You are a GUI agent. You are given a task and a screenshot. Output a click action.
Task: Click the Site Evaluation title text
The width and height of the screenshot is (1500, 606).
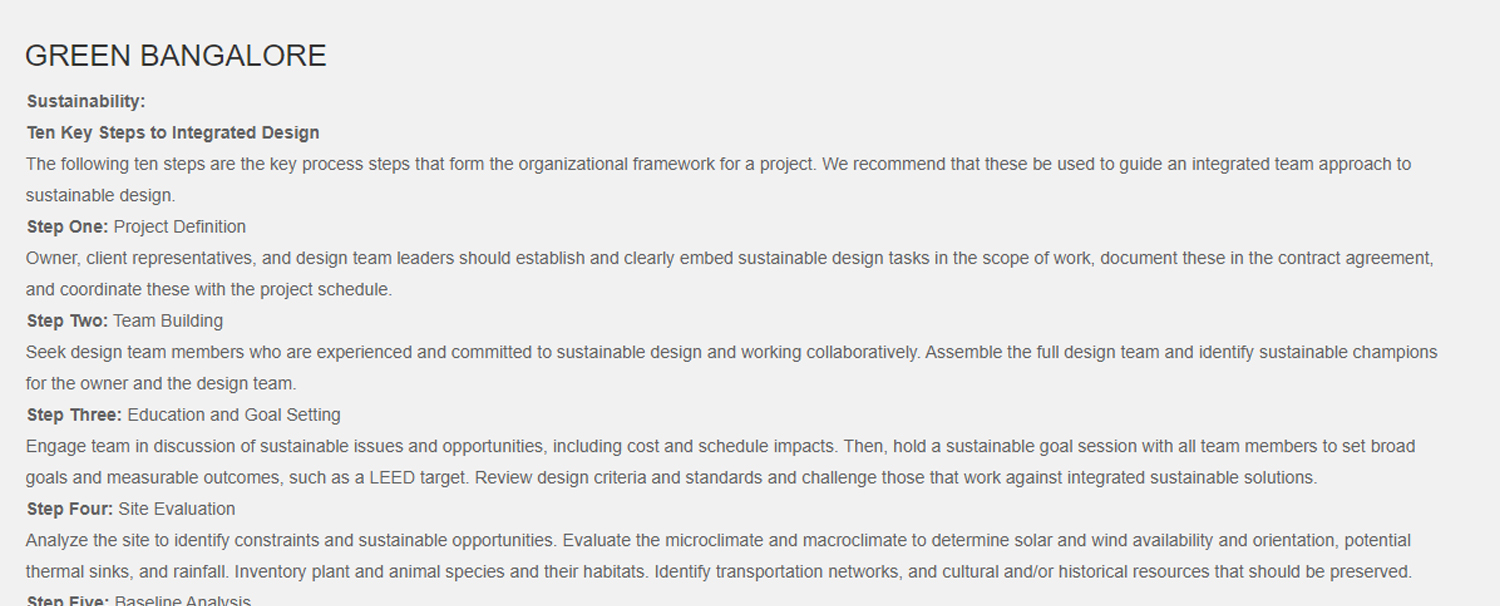[x=177, y=509]
